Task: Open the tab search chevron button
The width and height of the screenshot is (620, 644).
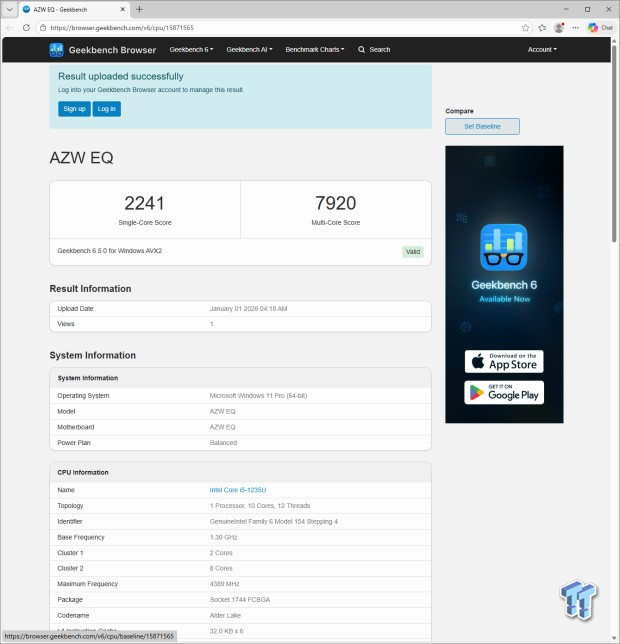Action: pyautogui.click(x=10, y=9)
